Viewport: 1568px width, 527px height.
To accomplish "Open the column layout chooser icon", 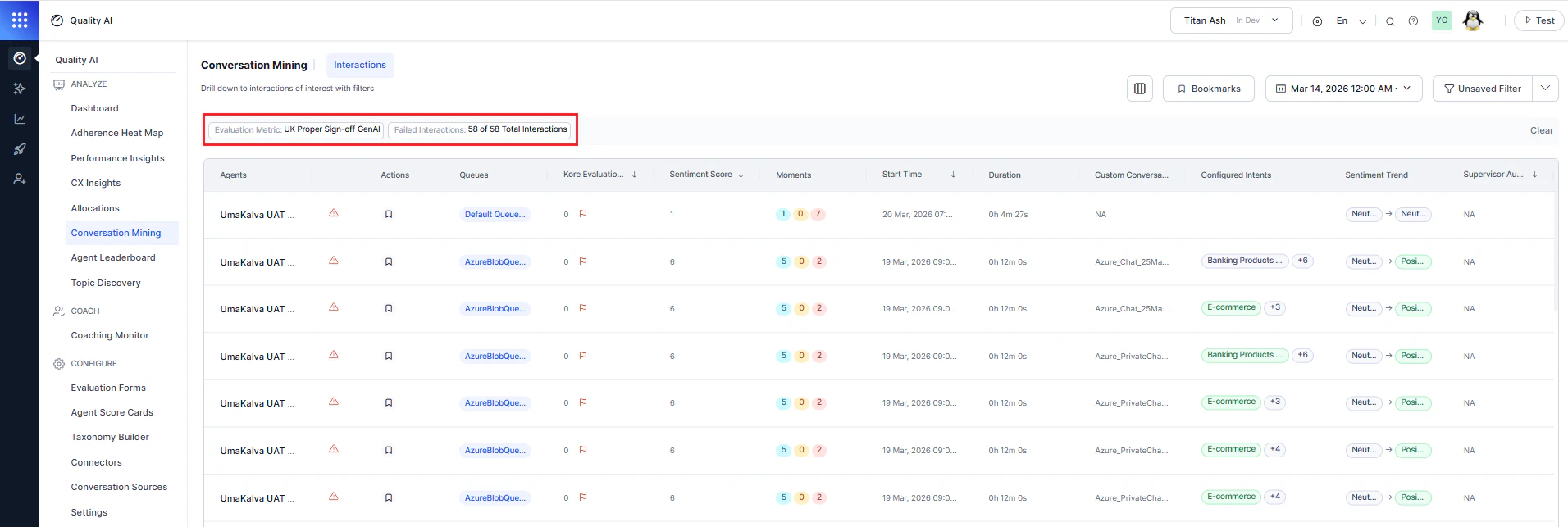I will 1140,89.
